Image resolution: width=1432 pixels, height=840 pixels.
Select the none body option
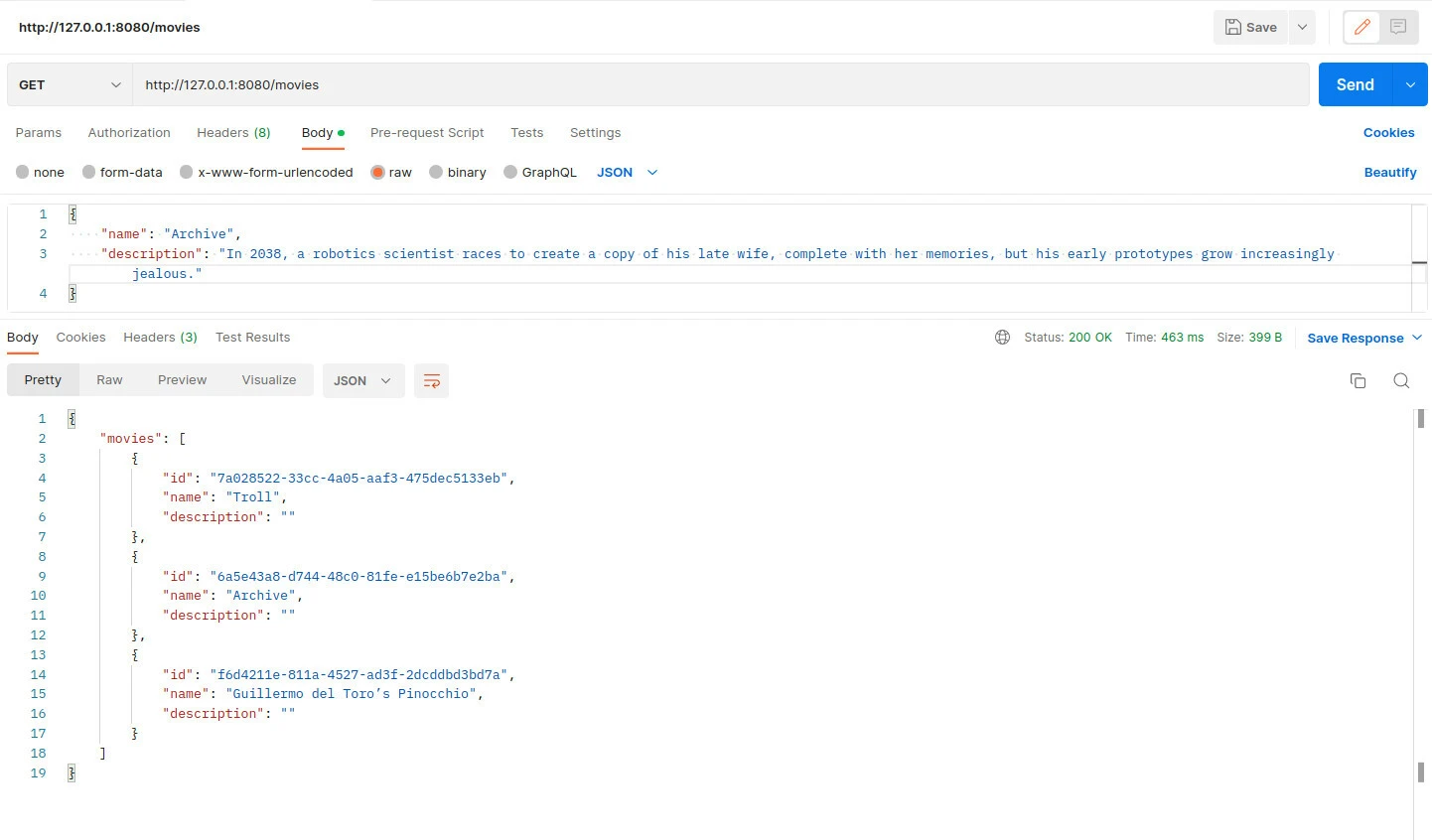[23, 172]
